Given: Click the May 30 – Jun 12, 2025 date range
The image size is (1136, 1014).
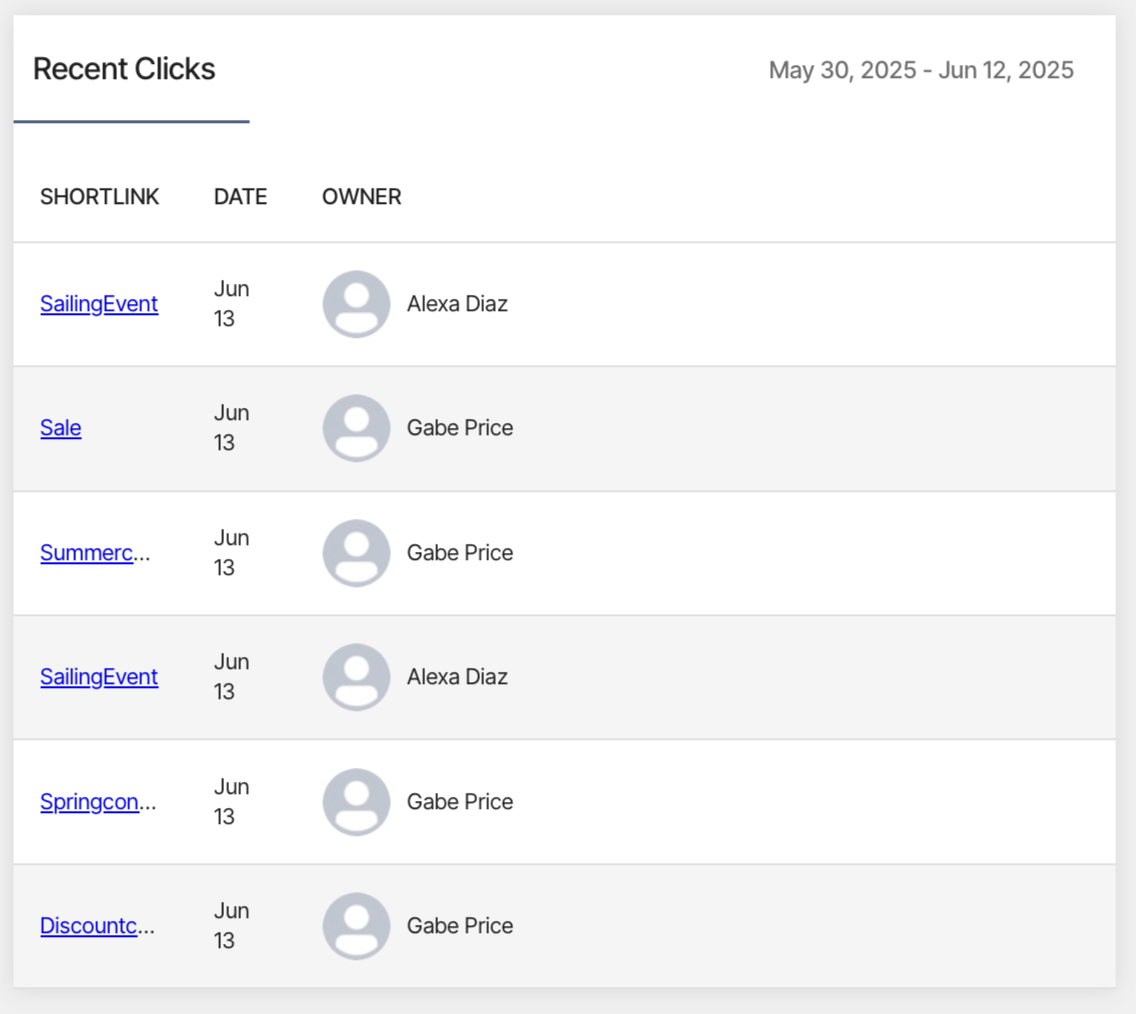Looking at the screenshot, I should click(921, 70).
